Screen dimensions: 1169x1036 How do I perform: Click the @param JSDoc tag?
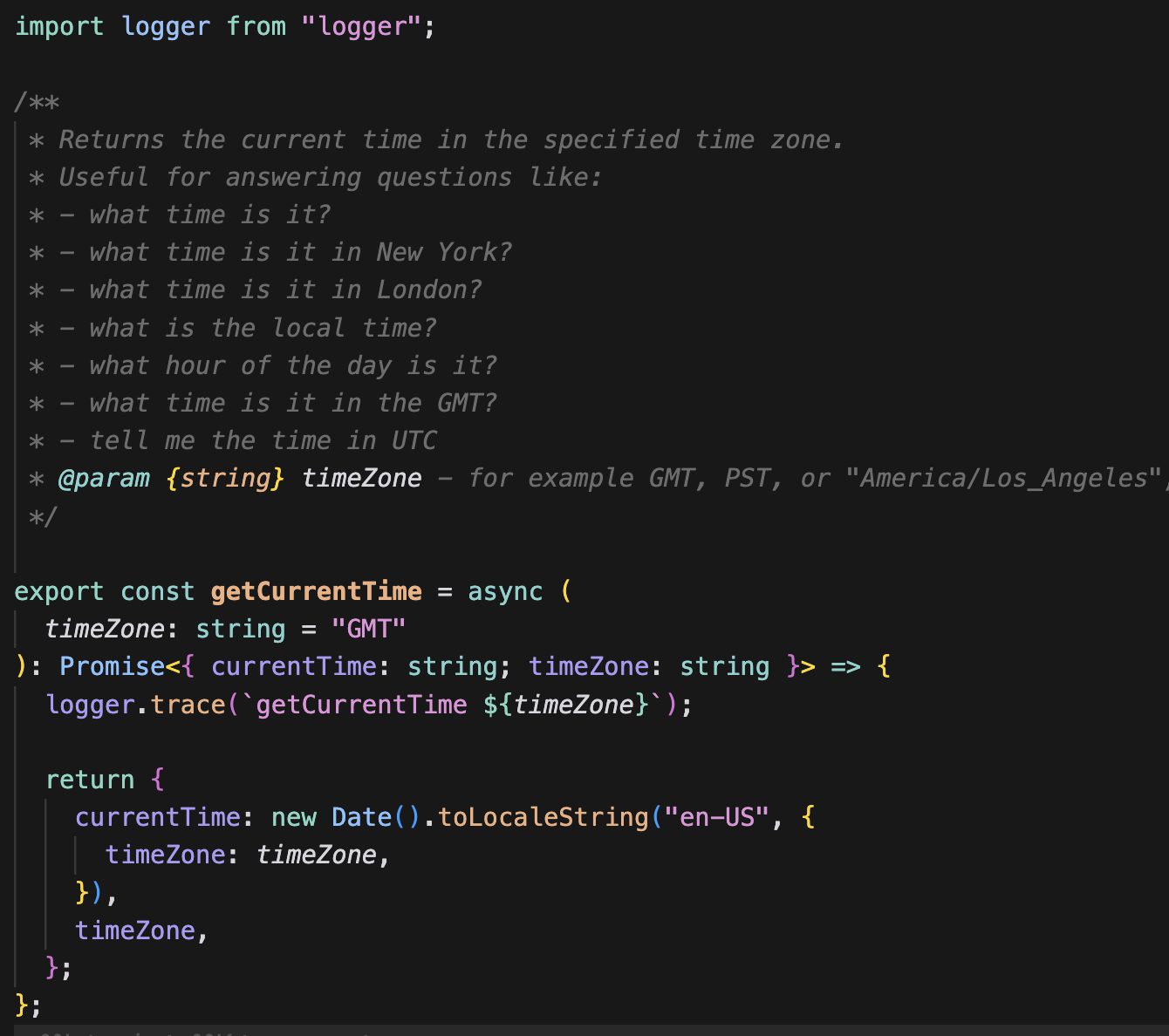click(x=104, y=478)
